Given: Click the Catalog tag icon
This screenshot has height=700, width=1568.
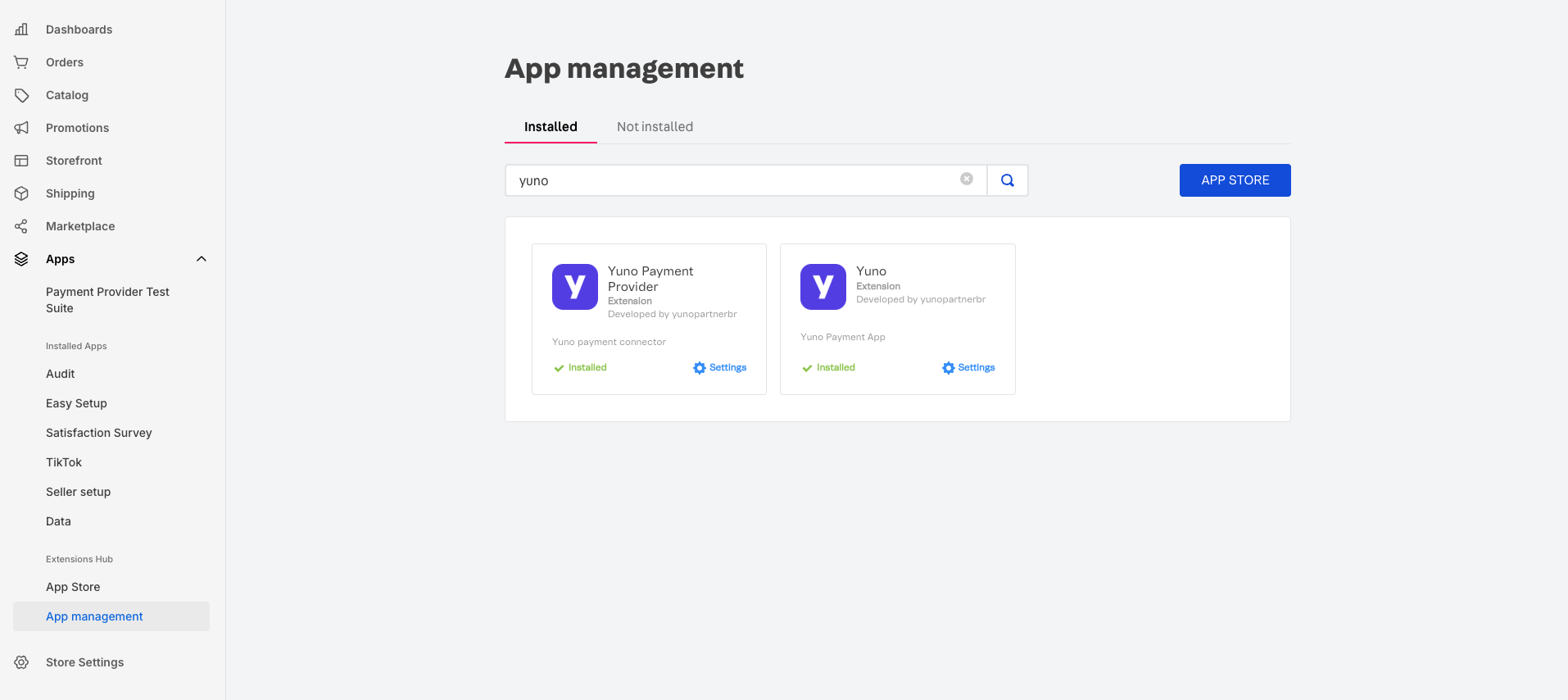Looking at the screenshot, I should click(x=21, y=95).
